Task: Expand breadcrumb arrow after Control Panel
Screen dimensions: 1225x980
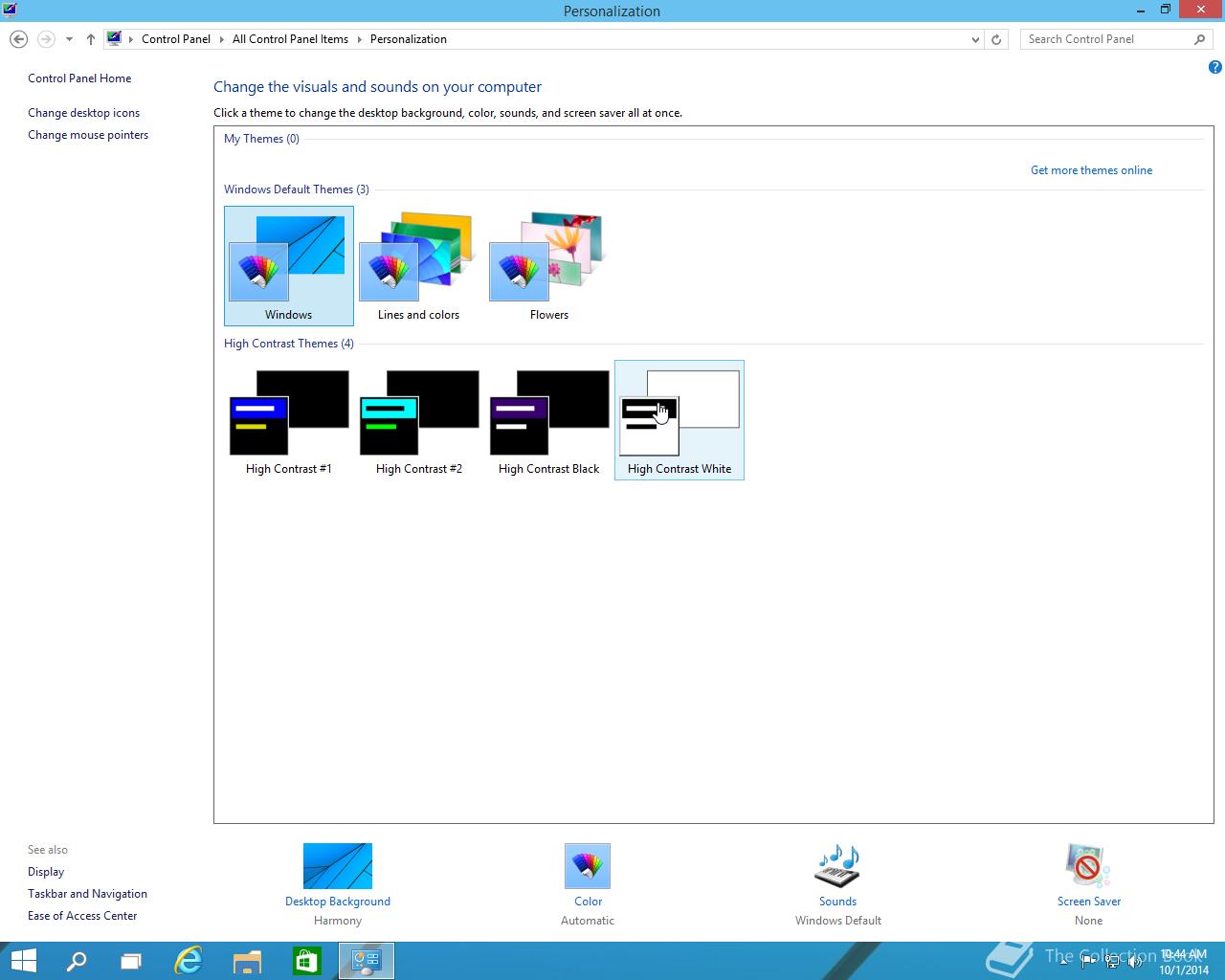Action: click(x=222, y=39)
